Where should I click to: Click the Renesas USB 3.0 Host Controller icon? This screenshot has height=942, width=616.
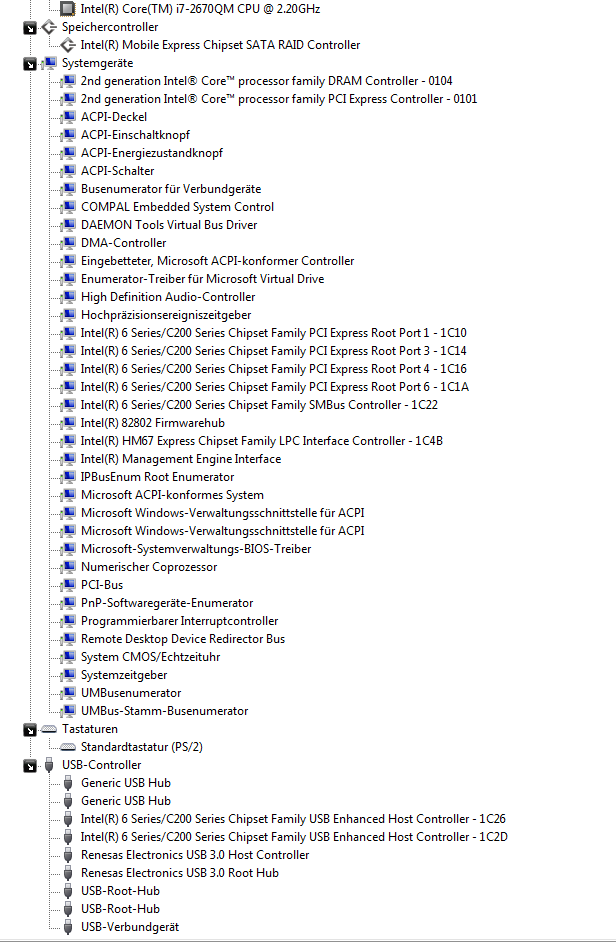pos(67,855)
